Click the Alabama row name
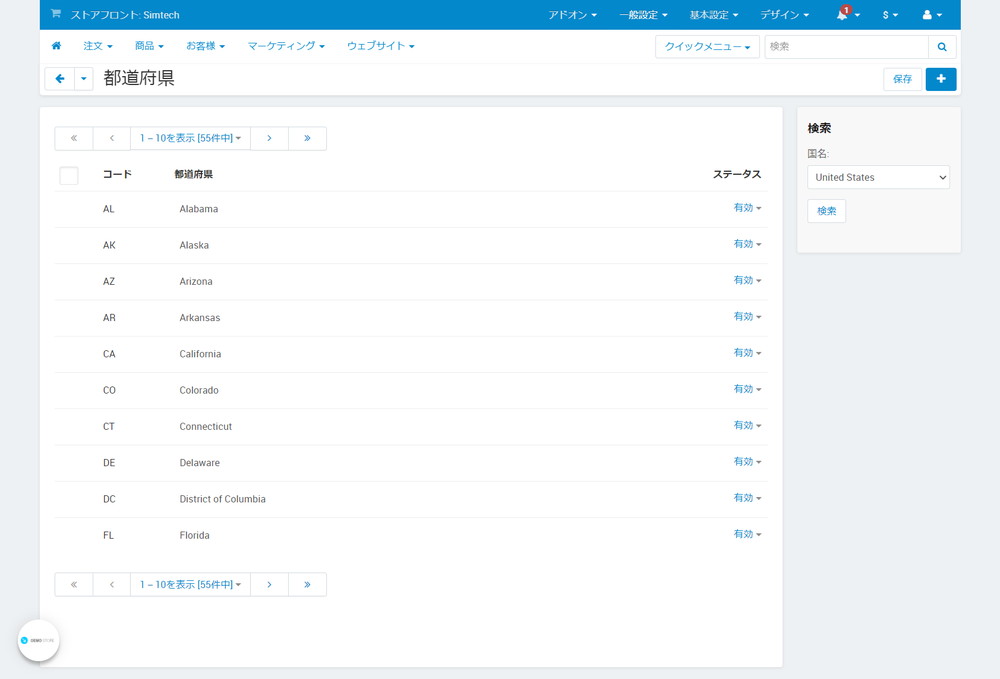The height and width of the screenshot is (679, 1000). tap(199, 209)
